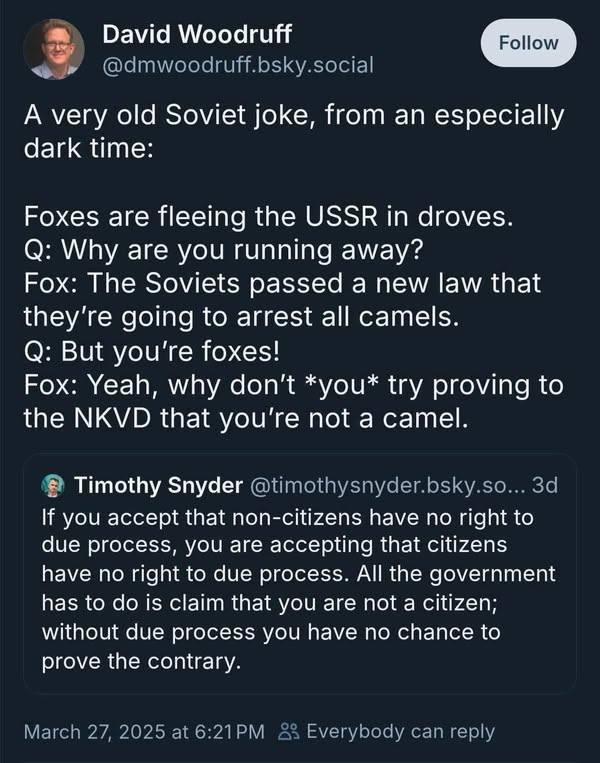Open David Woodruff's profile picture
600x763 pixels.
click(54, 49)
